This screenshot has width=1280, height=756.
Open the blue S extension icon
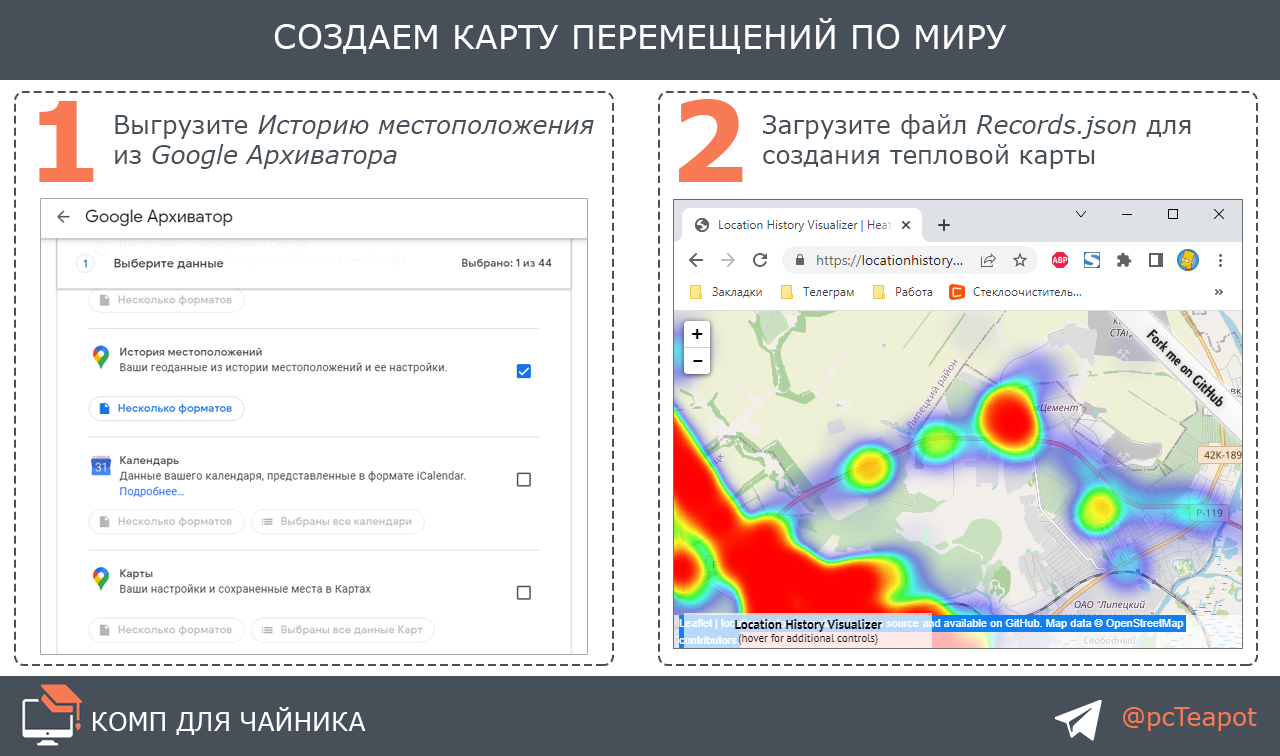1092,260
